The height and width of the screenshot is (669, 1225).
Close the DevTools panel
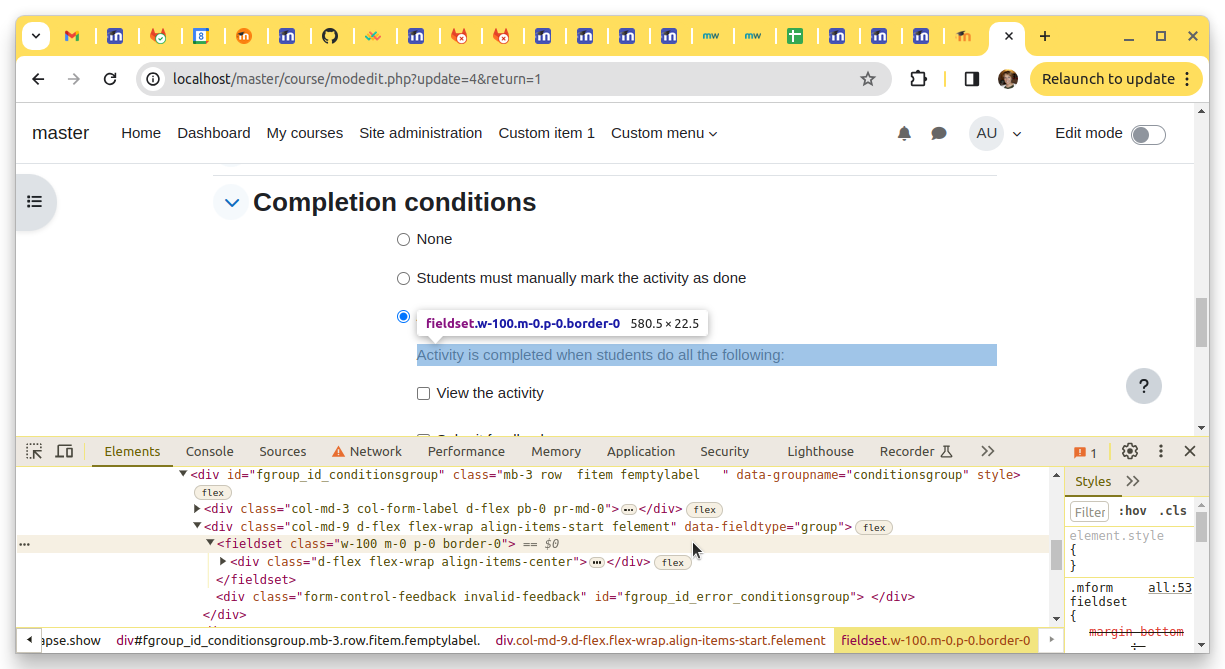1190,452
